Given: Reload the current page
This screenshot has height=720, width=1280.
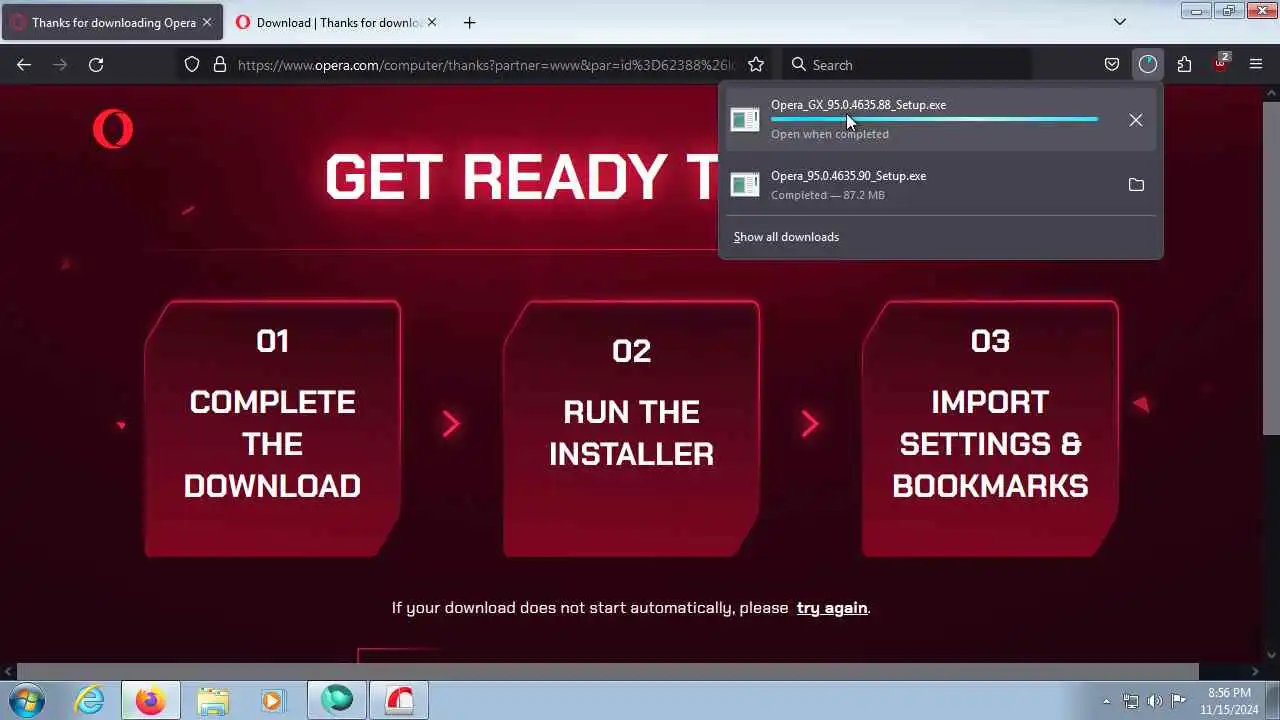Looking at the screenshot, I should (x=96, y=64).
